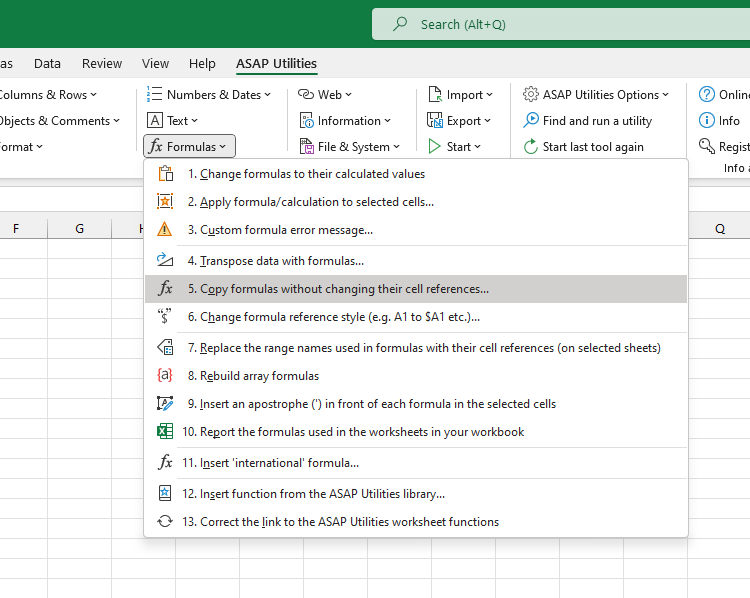Click the clipboard icon for Change formulas to values
The height and width of the screenshot is (598, 750).
(x=165, y=173)
